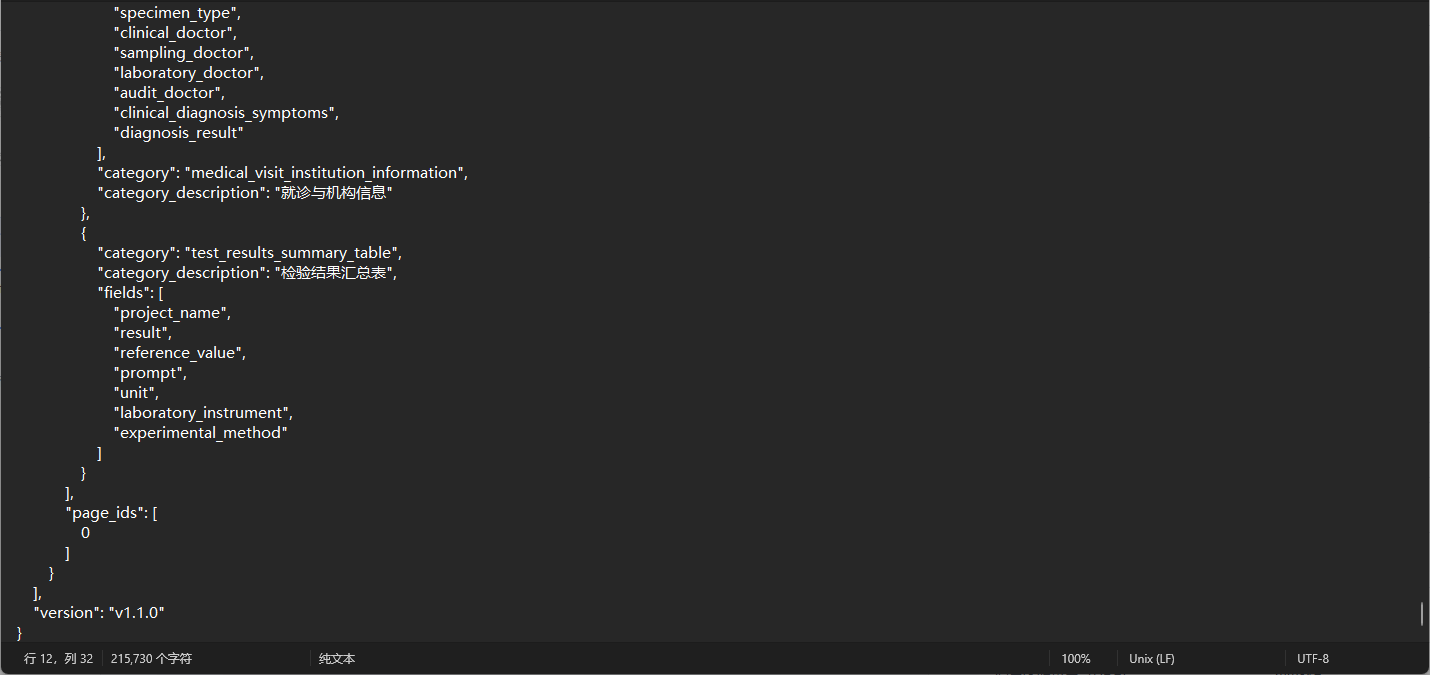Place cursor on the "version": "v1.1.0" line
The image size is (1430, 675).
point(99,613)
